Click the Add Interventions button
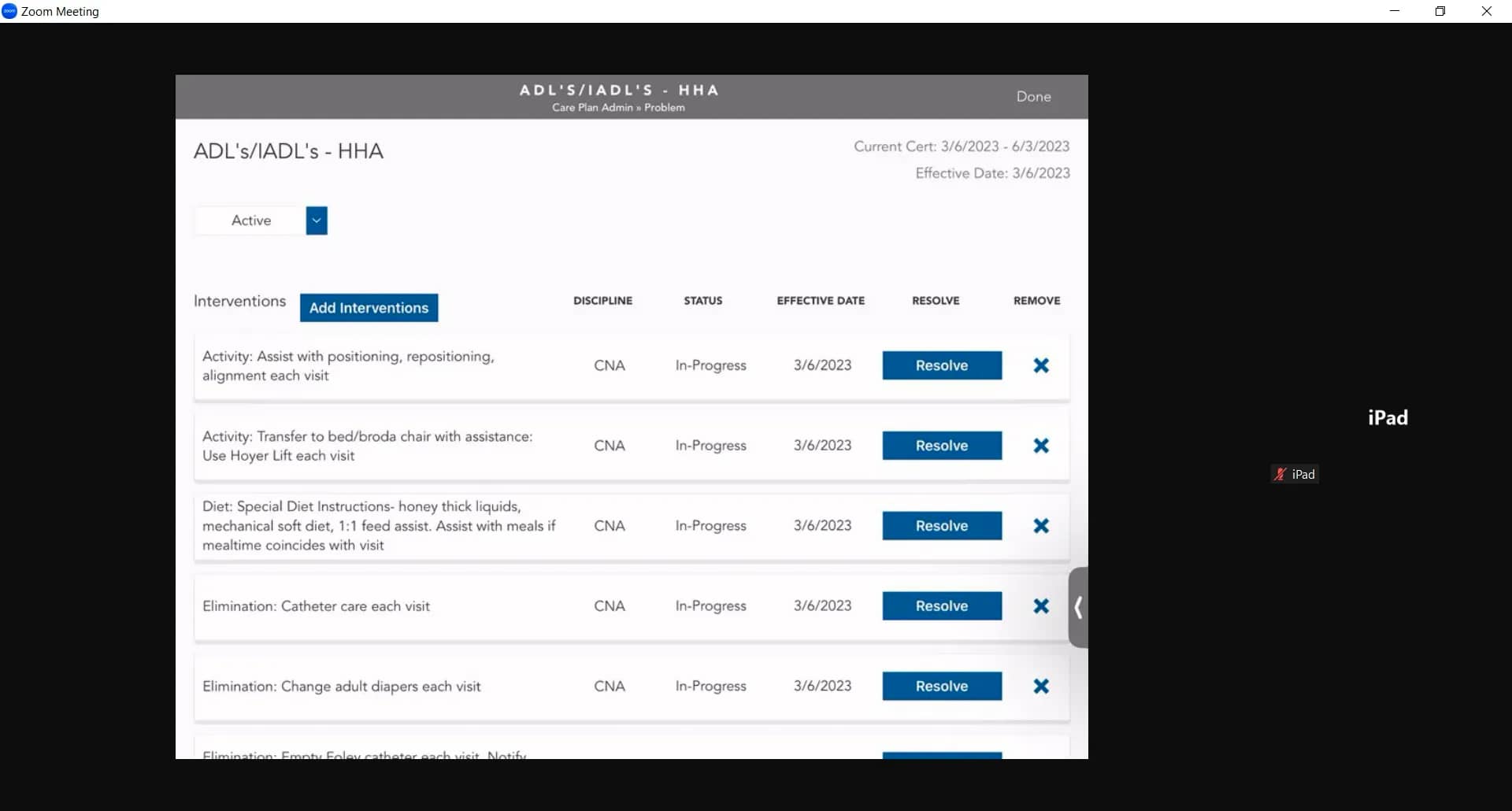Viewport: 1512px width, 811px height. coord(369,307)
